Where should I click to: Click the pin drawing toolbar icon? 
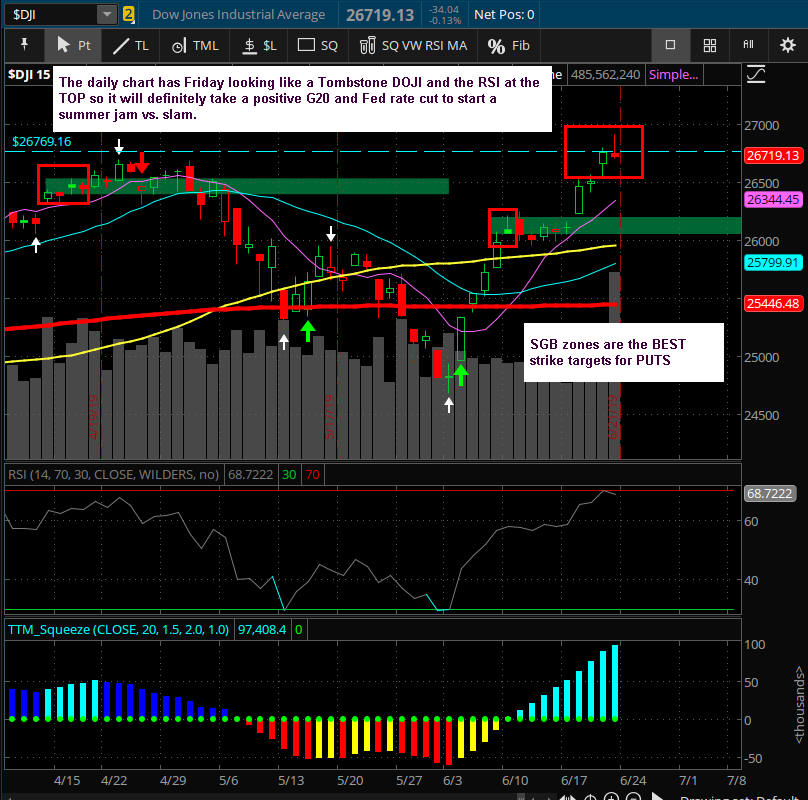[23, 45]
